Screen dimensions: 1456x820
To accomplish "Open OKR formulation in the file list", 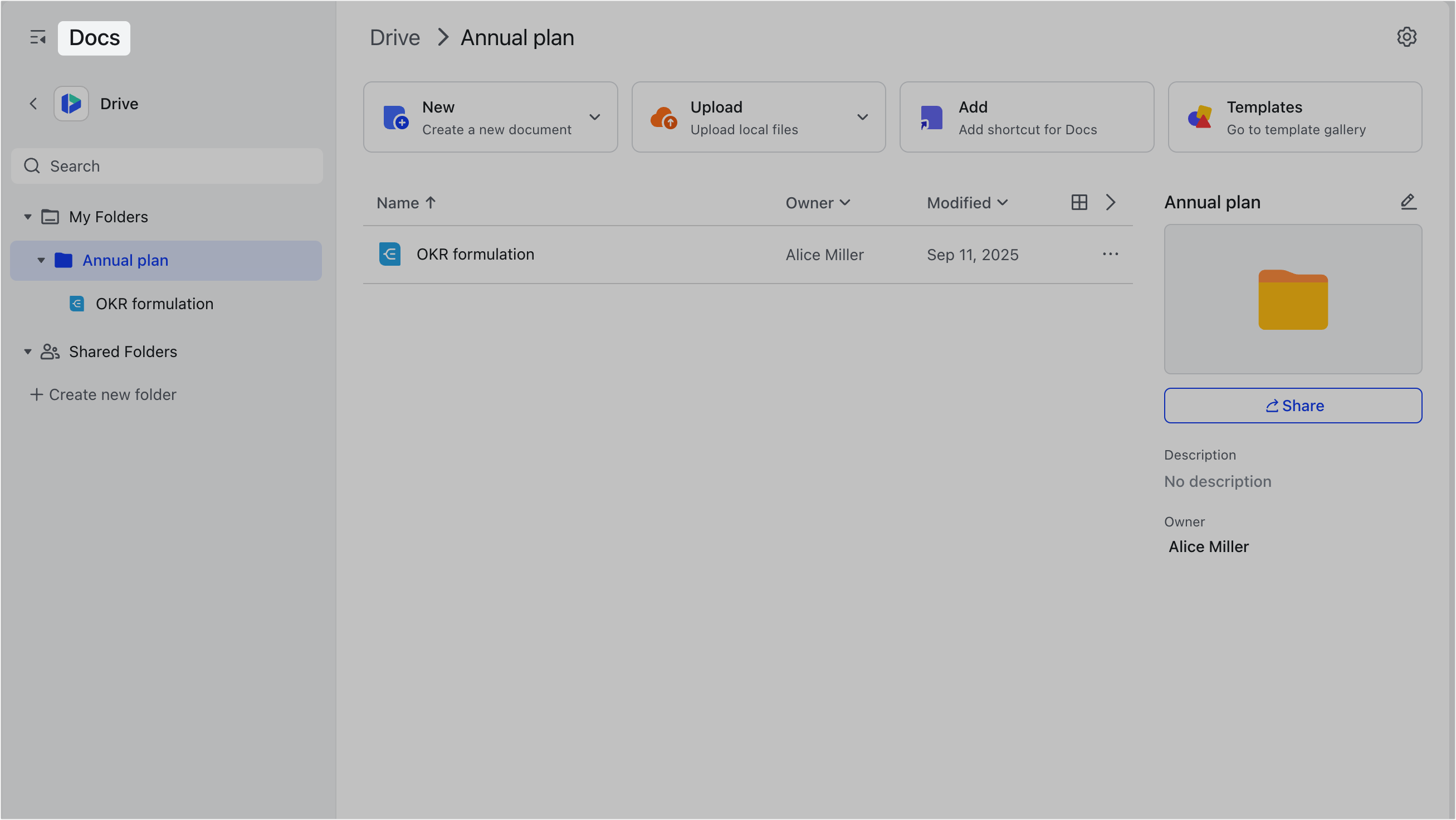I will pos(475,255).
